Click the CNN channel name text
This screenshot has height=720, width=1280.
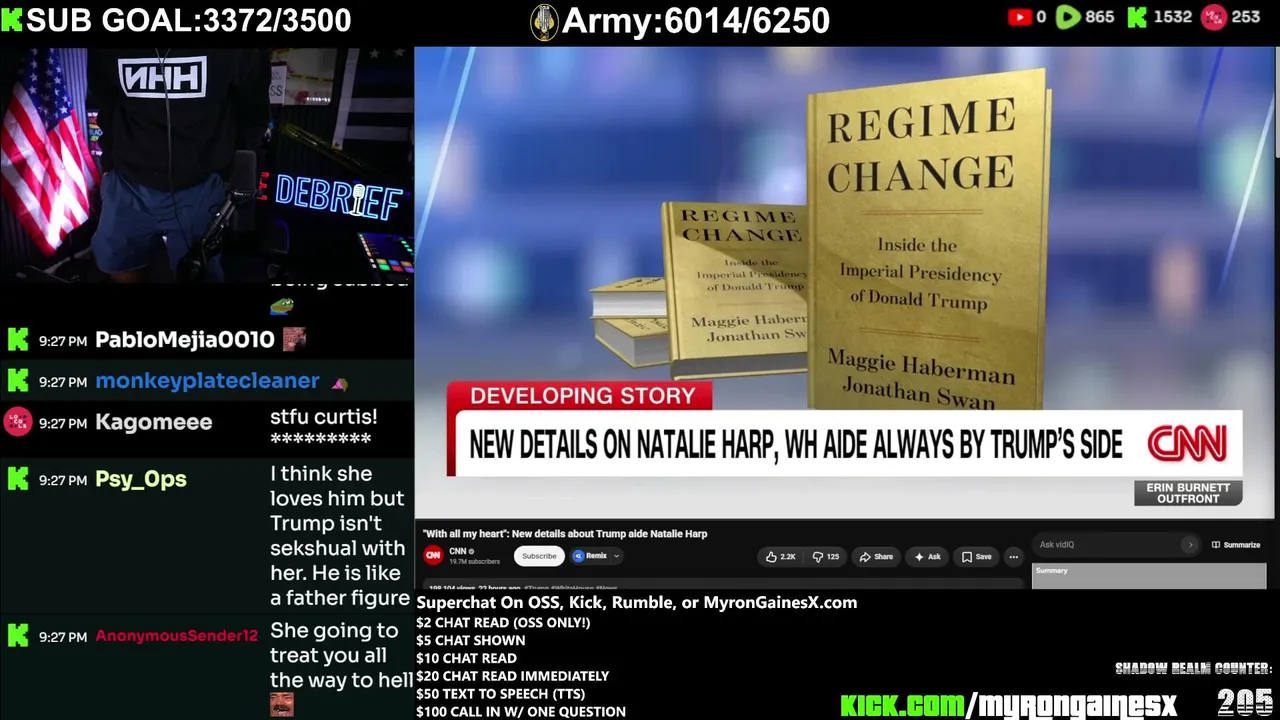(x=458, y=551)
